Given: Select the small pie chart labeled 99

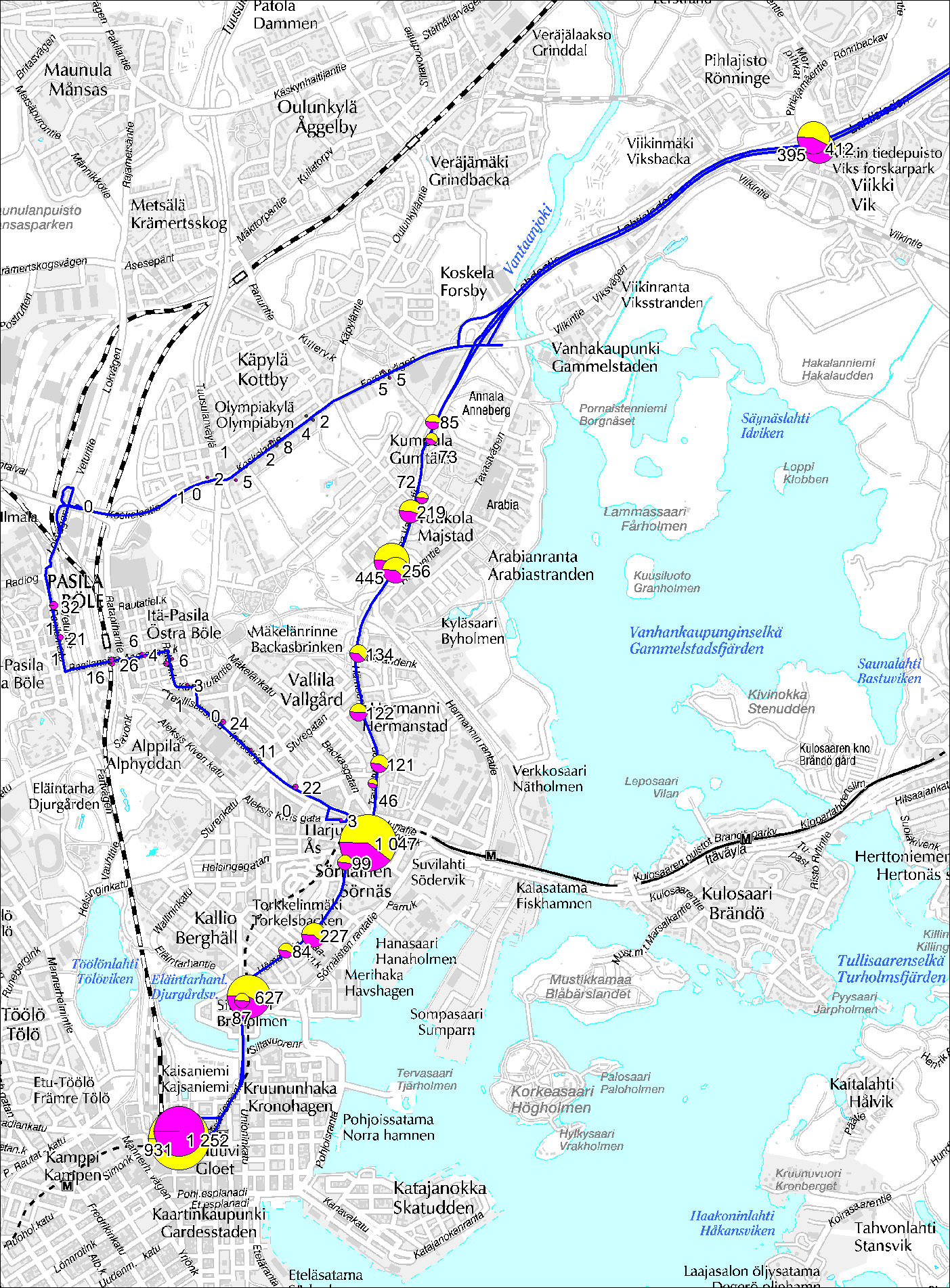Looking at the screenshot, I should [345, 862].
